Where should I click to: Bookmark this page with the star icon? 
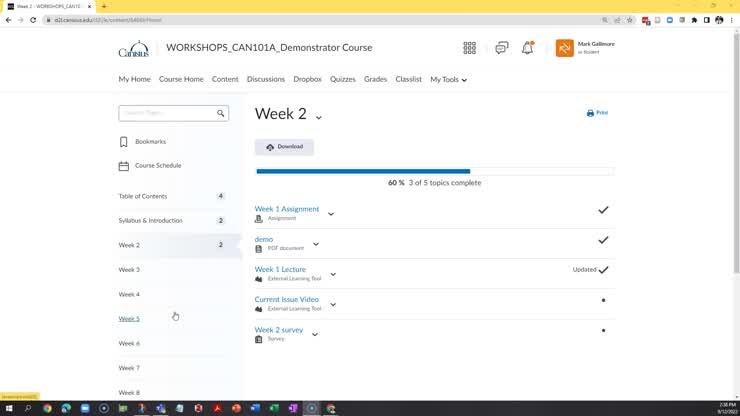630,20
